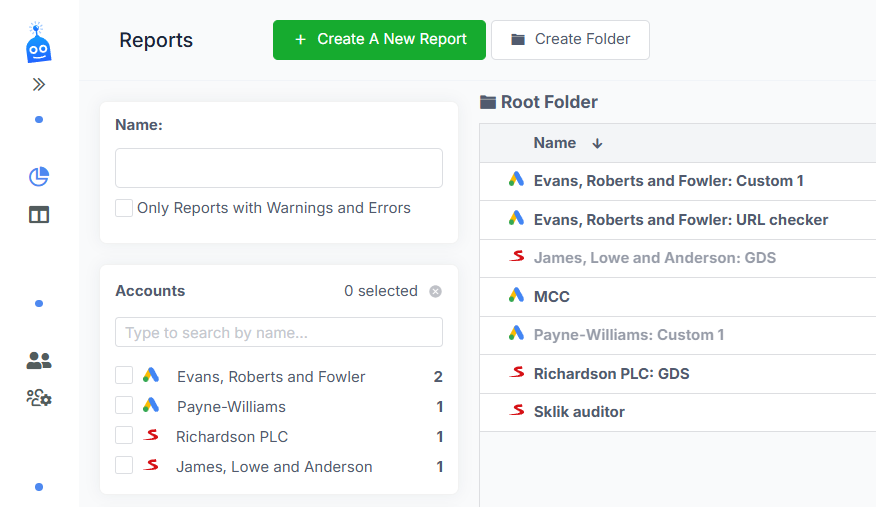Tick the Evans, Roberts and Fowler account checkbox
Screen dimensions: 876x507
click(x=124, y=375)
